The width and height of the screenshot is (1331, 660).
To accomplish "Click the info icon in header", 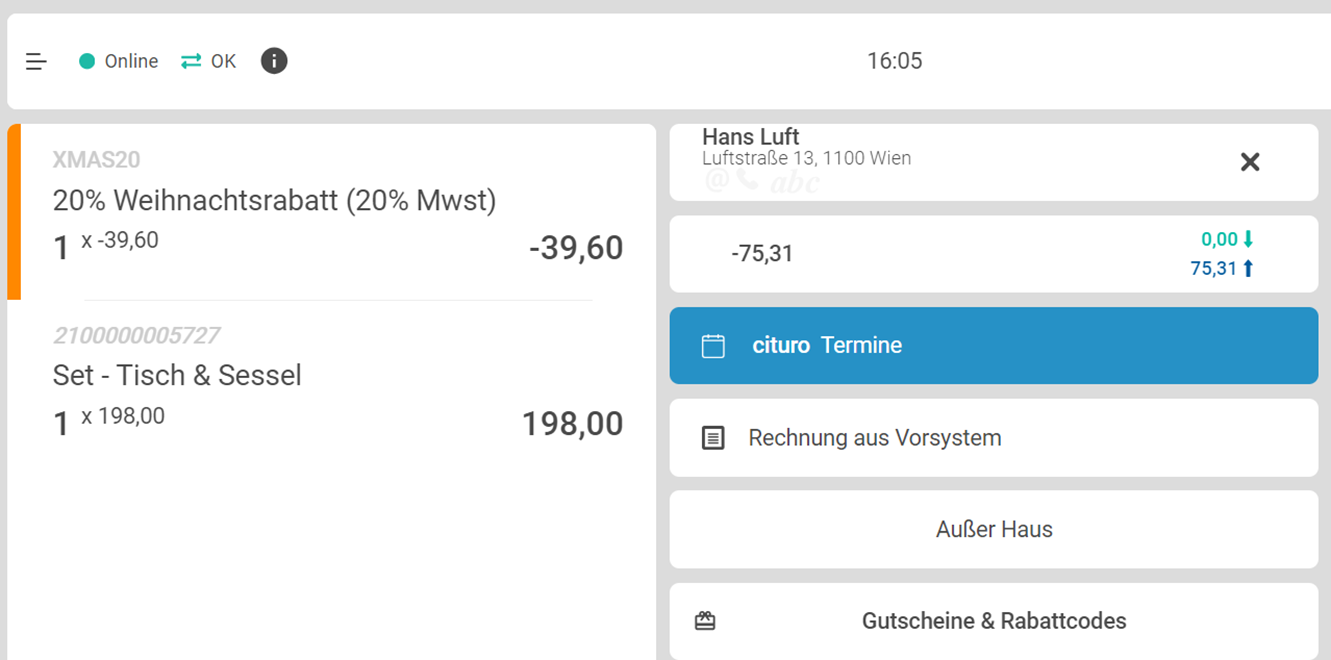I will pyautogui.click(x=274, y=61).
